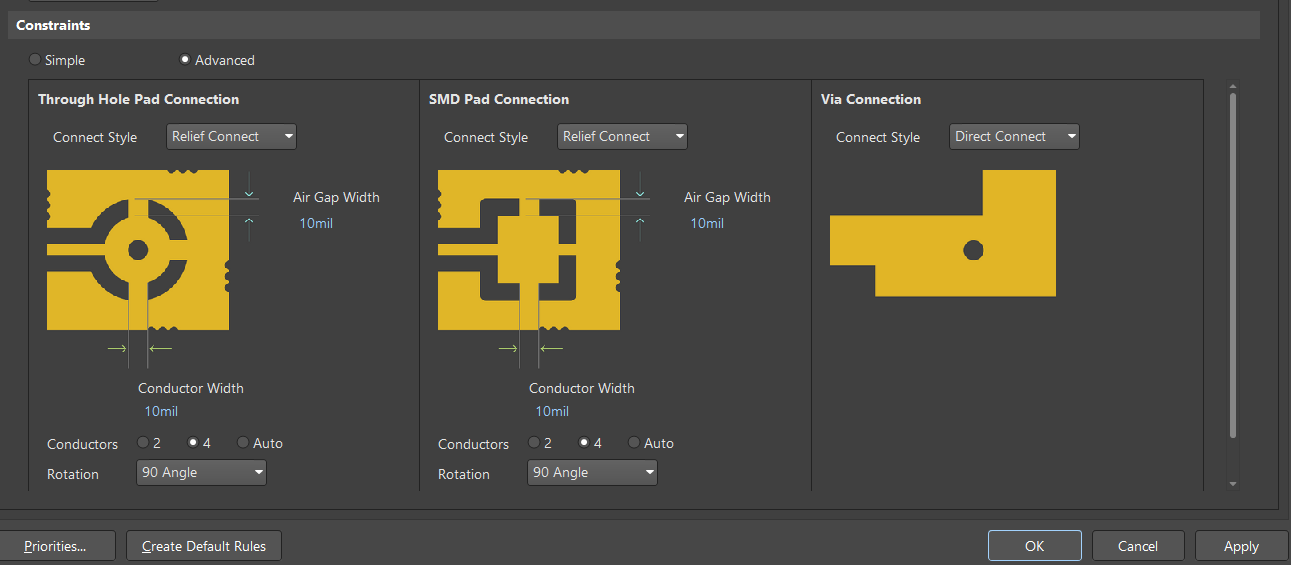Choose 2 conductors for Through Hole Pad
Viewport: 1291px width, 565px height.
tap(143, 443)
